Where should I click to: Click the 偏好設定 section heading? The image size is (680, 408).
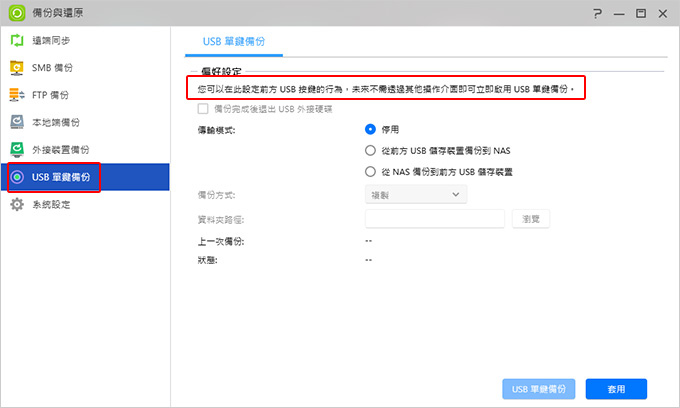(x=221, y=72)
